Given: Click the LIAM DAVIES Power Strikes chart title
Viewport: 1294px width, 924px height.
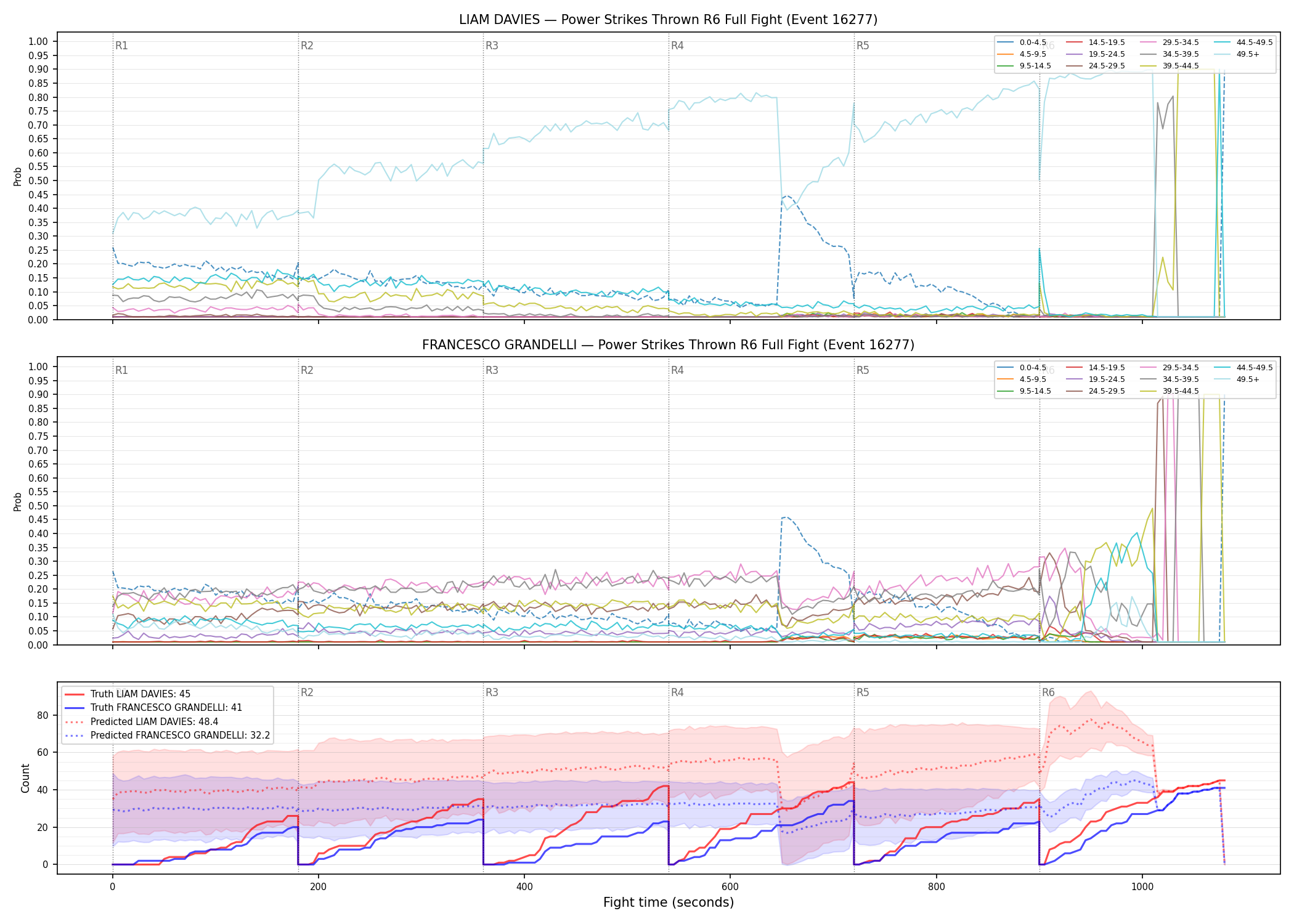Looking at the screenshot, I should tap(668, 20).
